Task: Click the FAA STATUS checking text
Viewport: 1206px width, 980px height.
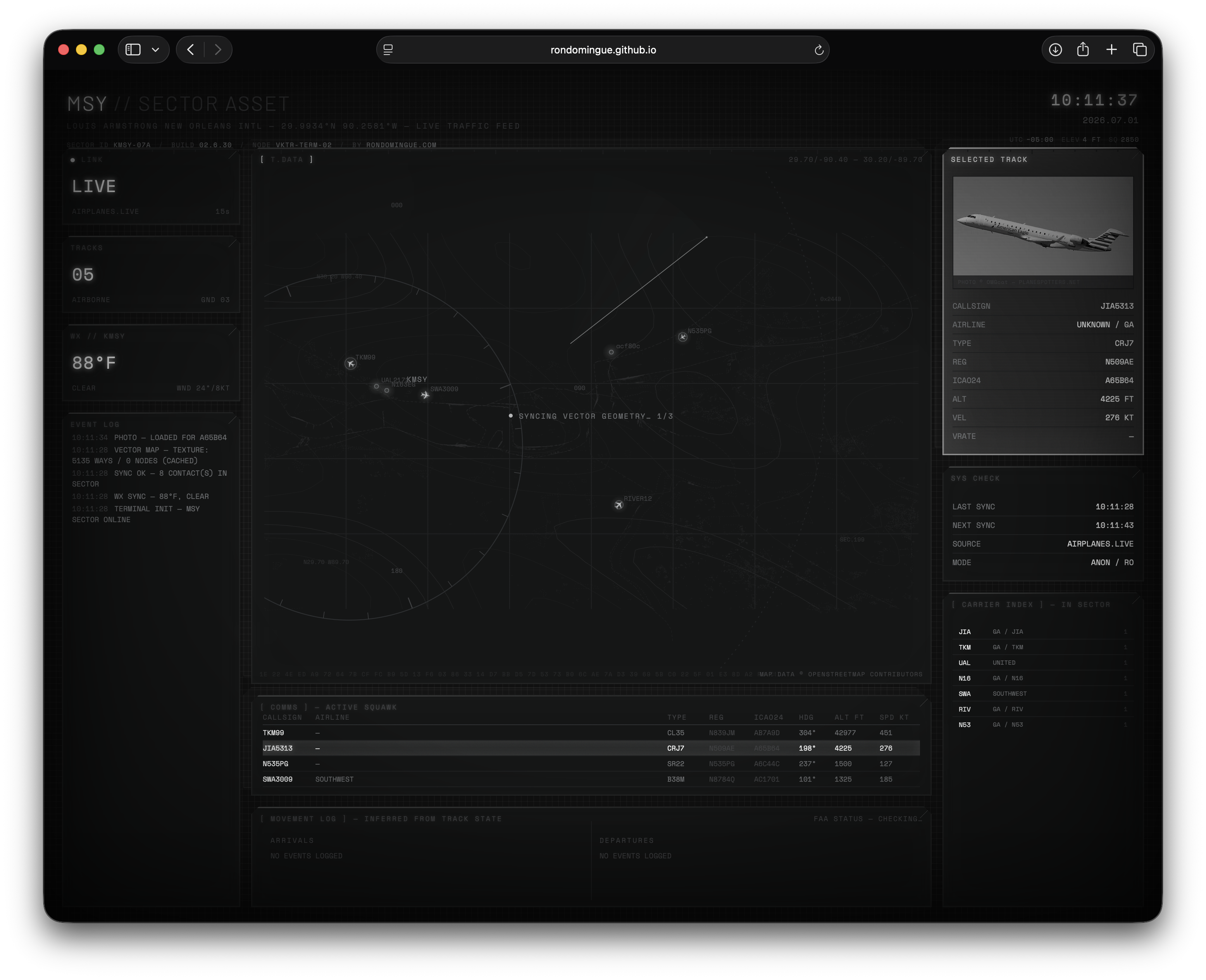Action: click(x=868, y=818)
